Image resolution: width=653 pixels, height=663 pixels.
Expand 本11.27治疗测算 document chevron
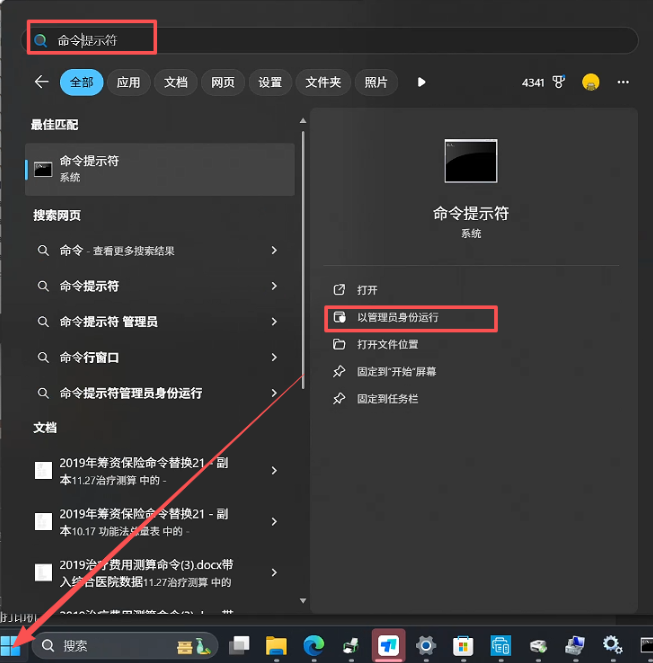point(274,471)
